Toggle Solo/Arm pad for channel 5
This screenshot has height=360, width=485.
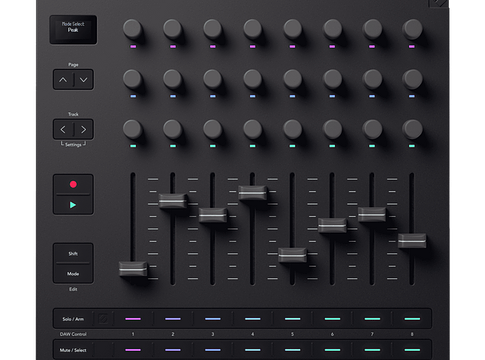[x=293, y=319]
